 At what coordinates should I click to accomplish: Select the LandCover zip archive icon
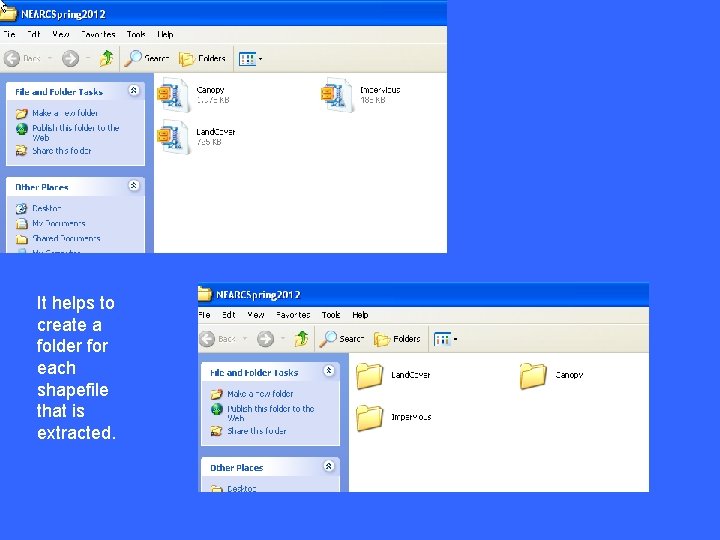click(x=173, y=137)
